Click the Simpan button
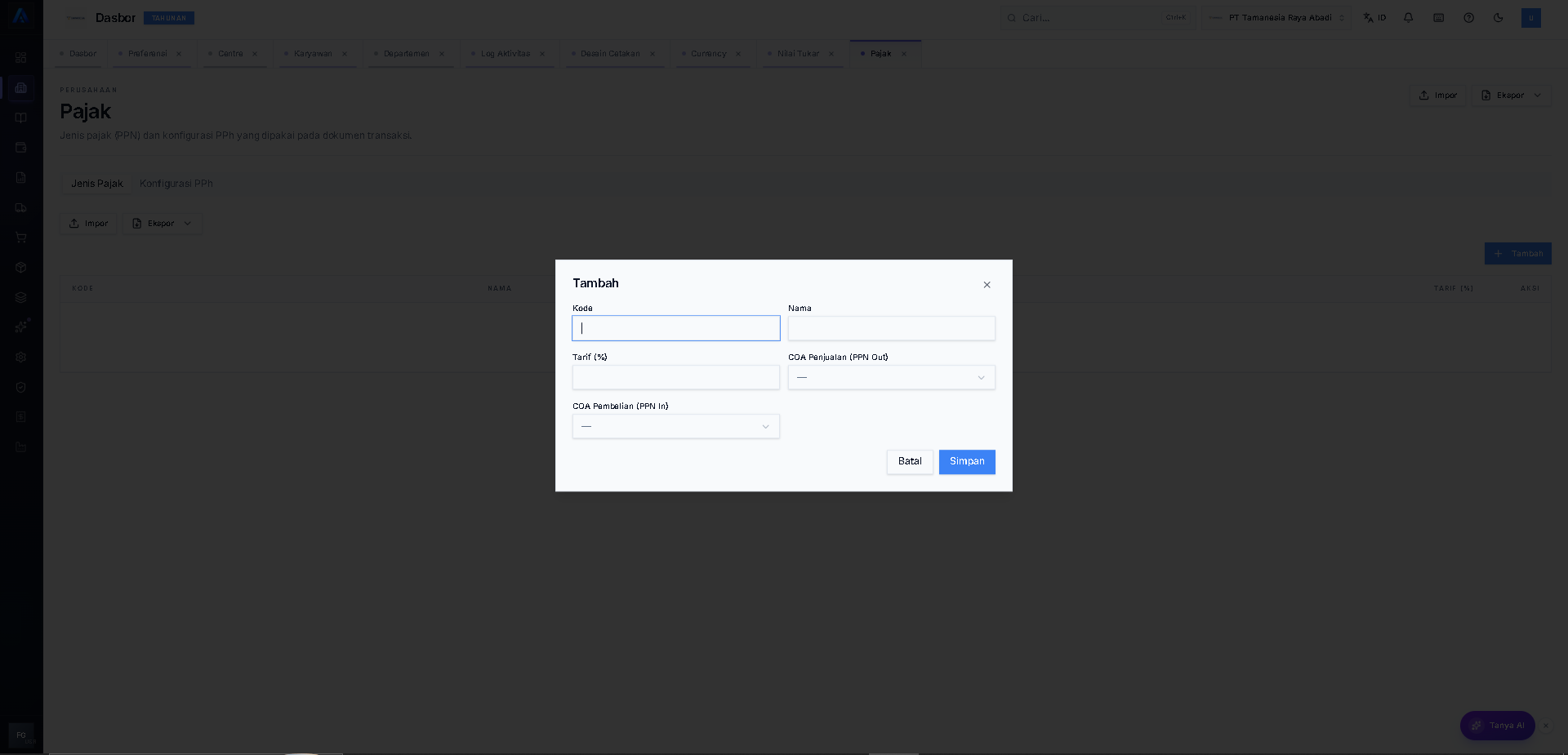This screenshot has height=755, width=1568. [x=967, y=461]
